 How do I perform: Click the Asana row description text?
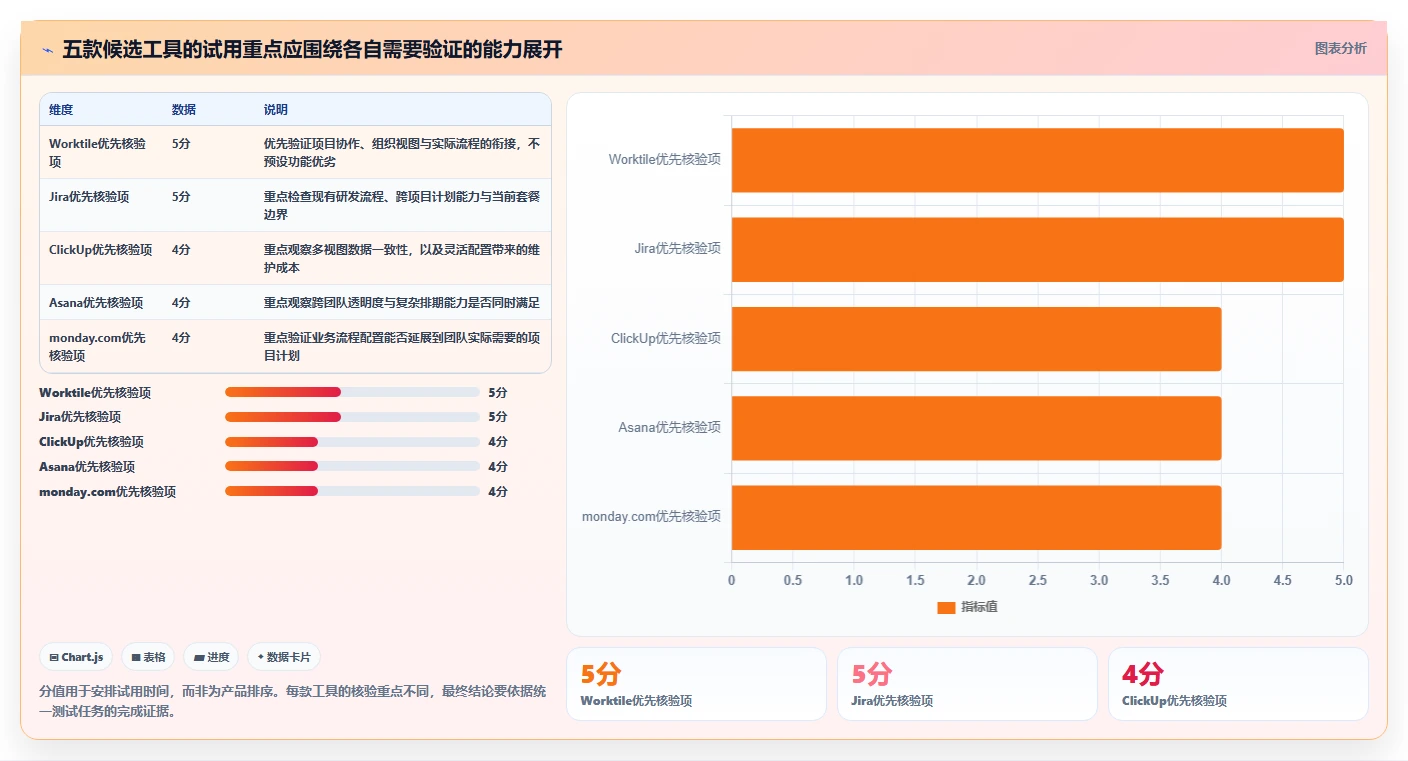402,302
